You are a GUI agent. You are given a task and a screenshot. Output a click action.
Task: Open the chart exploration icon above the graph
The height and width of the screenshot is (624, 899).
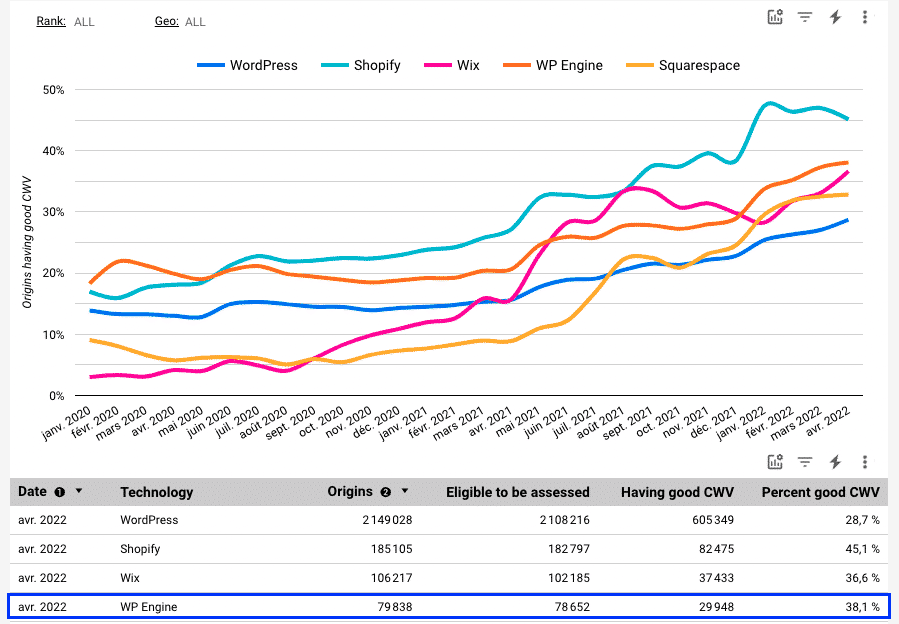(x=775, y=17)
